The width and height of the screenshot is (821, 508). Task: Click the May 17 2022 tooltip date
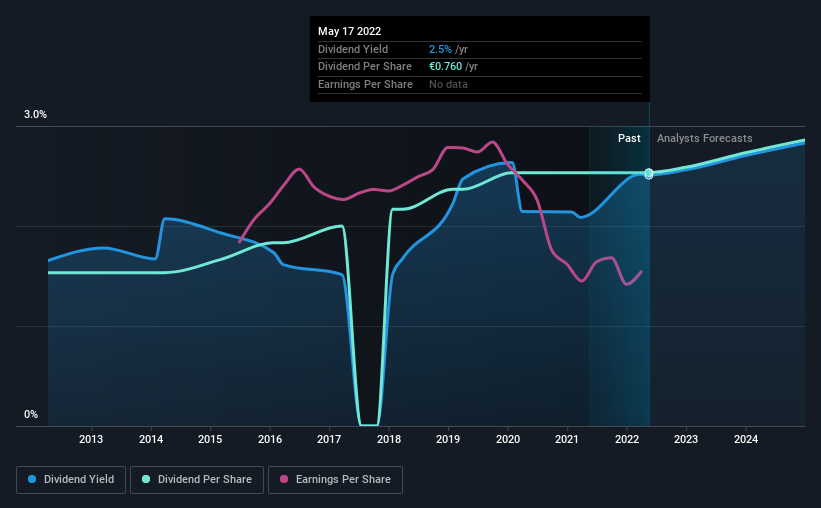coord(349,31)
